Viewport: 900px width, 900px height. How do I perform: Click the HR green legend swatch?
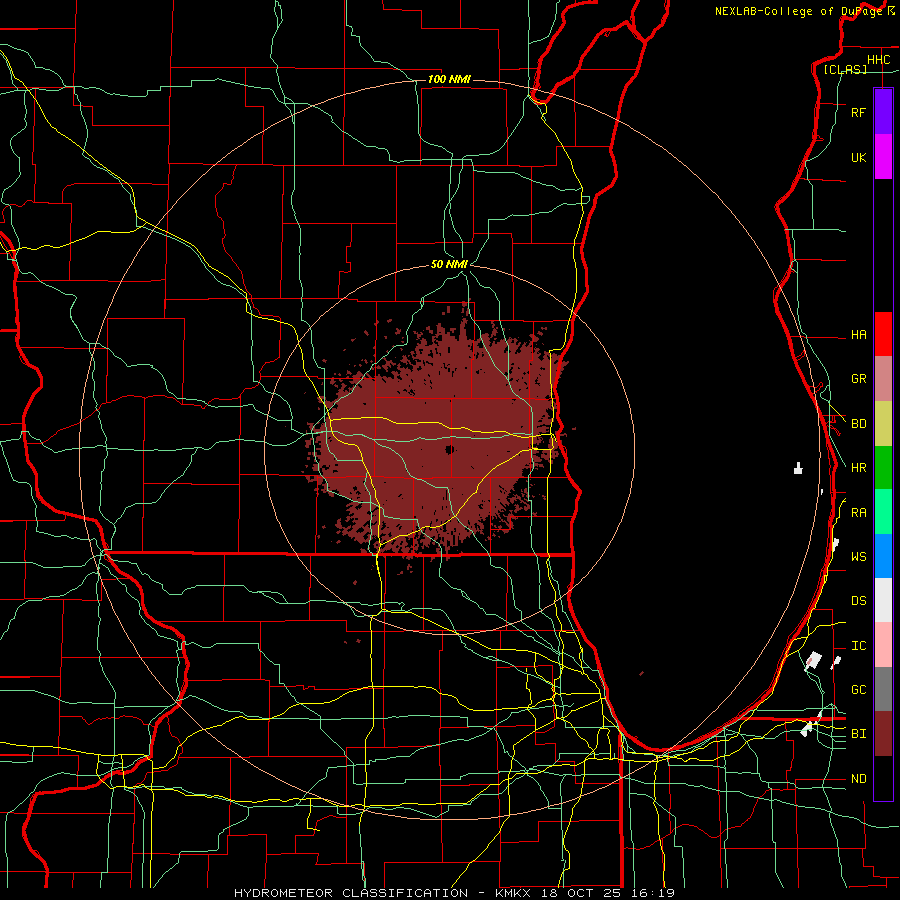coord(883,468)
